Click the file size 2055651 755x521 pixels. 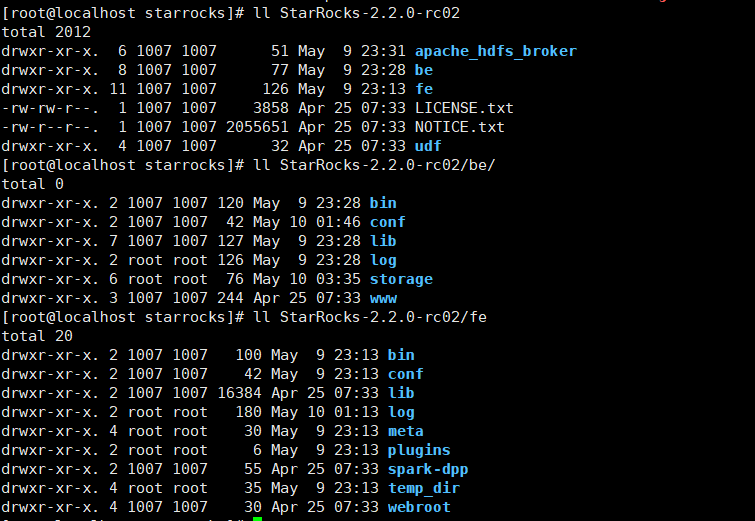click(257, 127)
